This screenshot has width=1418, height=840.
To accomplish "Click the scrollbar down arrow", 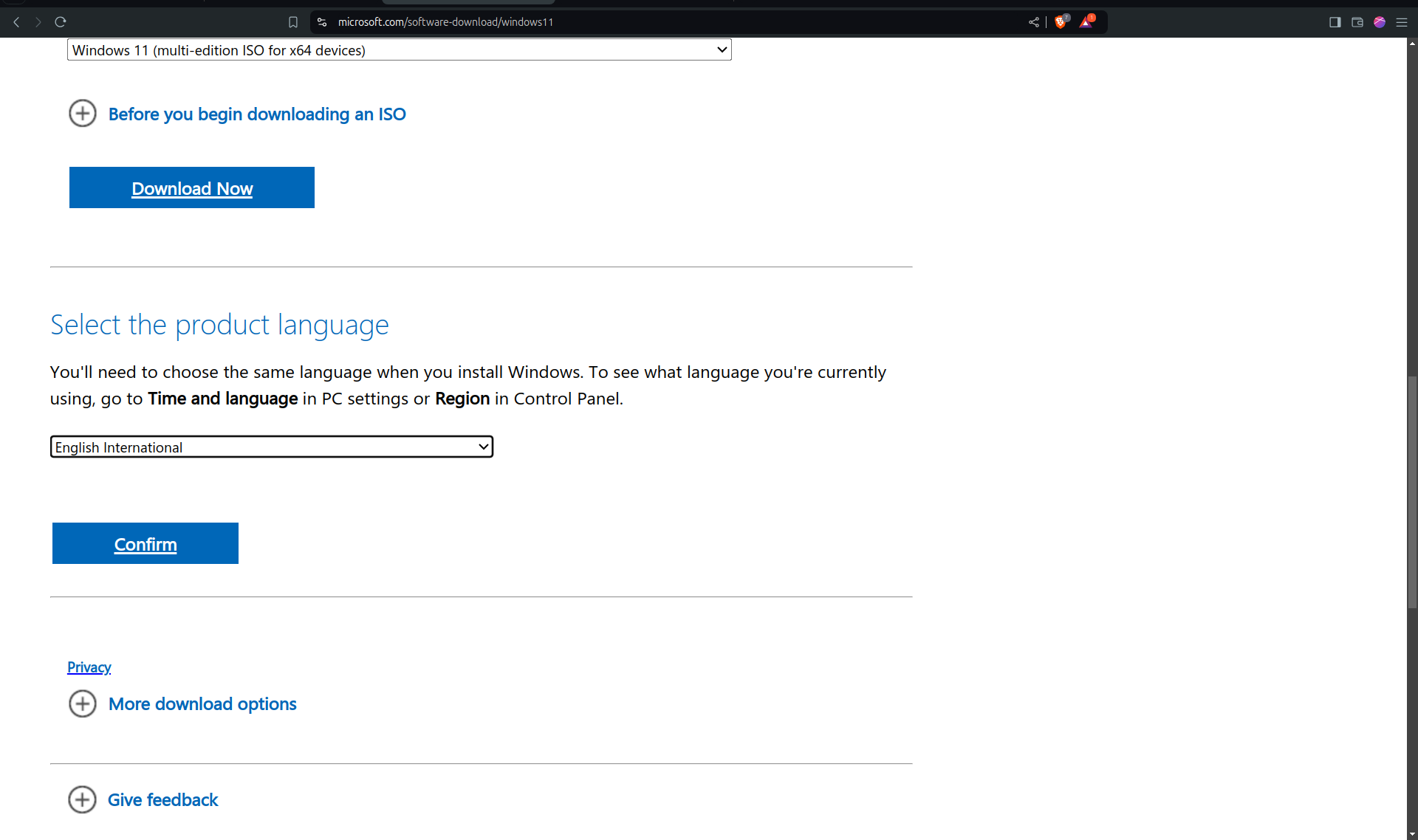I will pyautogui.click(x=1412, y=834).
